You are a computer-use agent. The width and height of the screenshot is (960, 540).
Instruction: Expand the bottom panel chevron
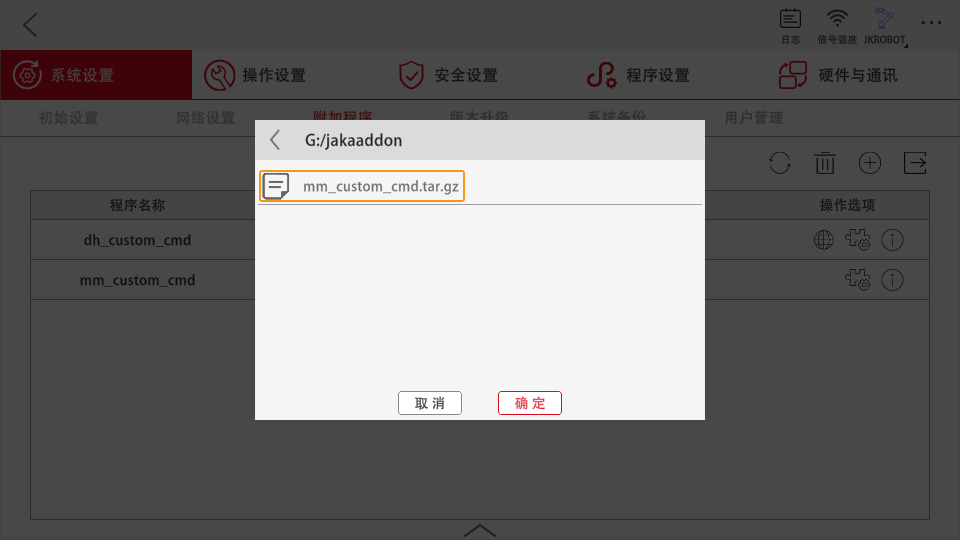tap(480, 530)
